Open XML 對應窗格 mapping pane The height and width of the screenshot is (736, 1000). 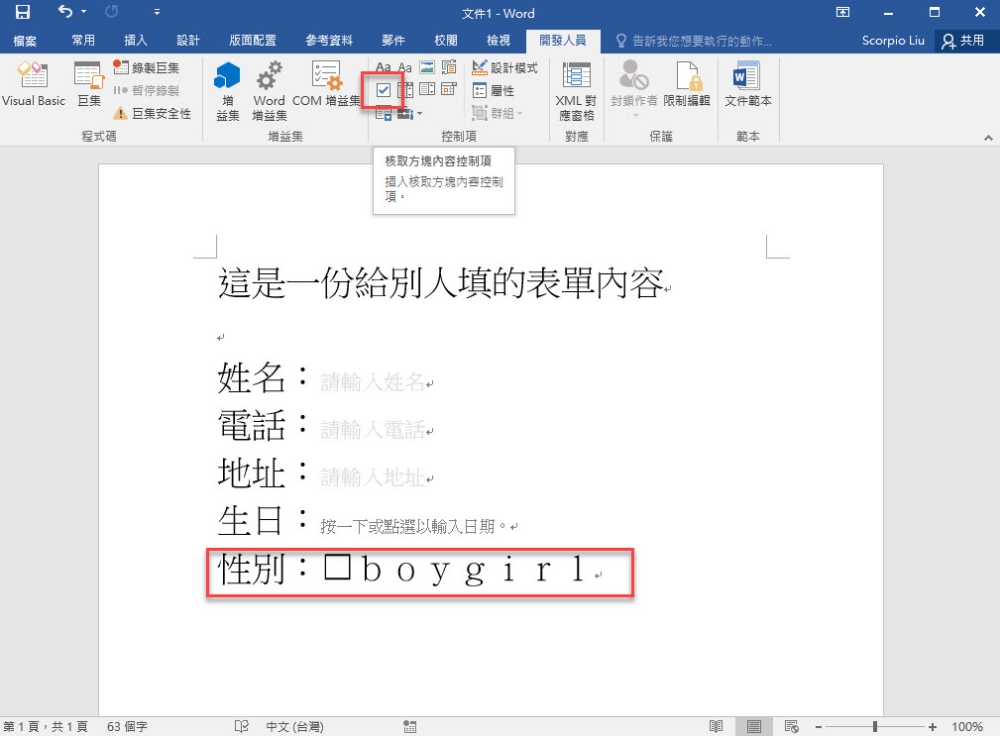tap(576, 91)
